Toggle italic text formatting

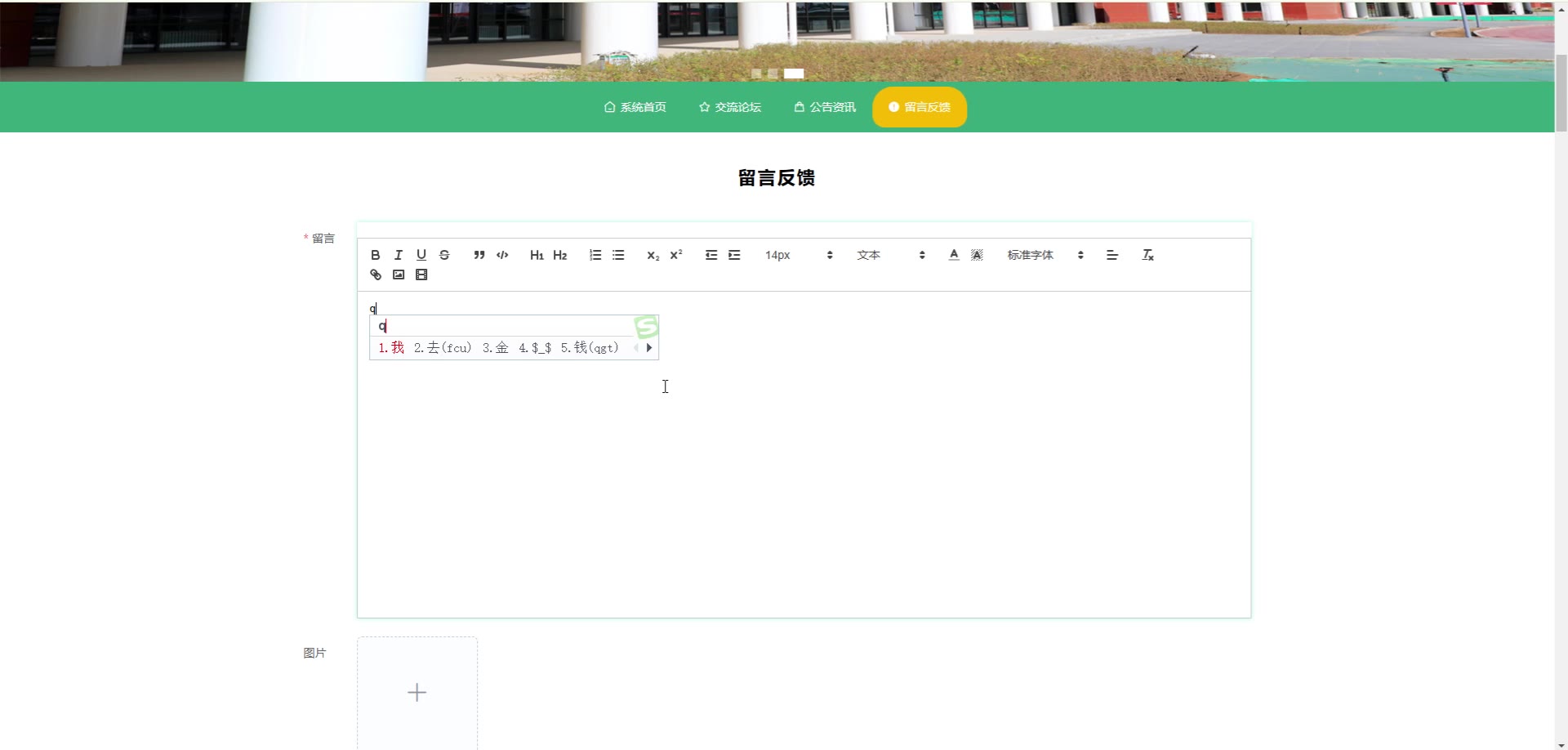click(x=399, y=255)
